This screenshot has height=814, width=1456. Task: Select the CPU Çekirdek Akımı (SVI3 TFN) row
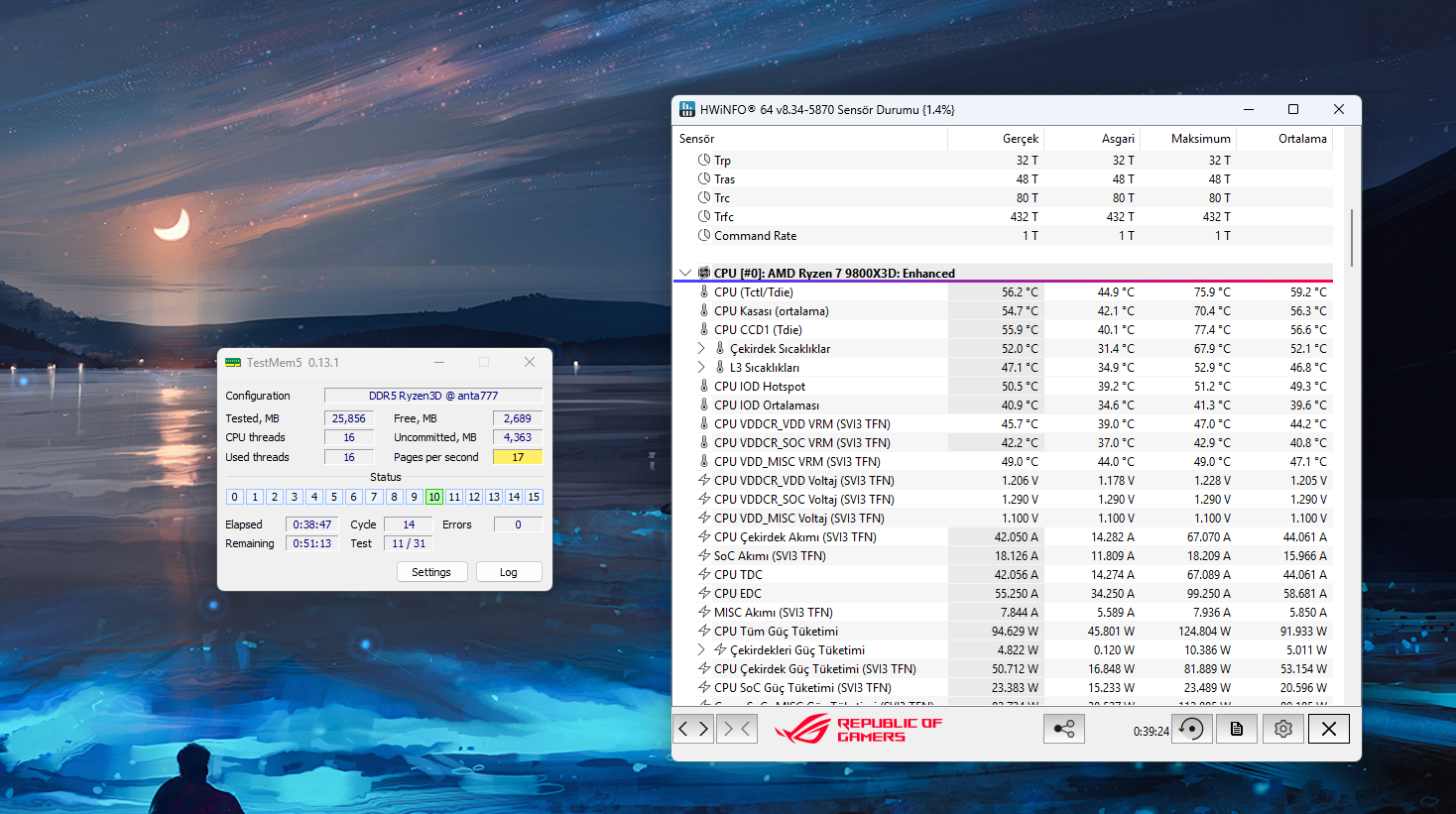pyautogui.click(x=1004, y=536)
